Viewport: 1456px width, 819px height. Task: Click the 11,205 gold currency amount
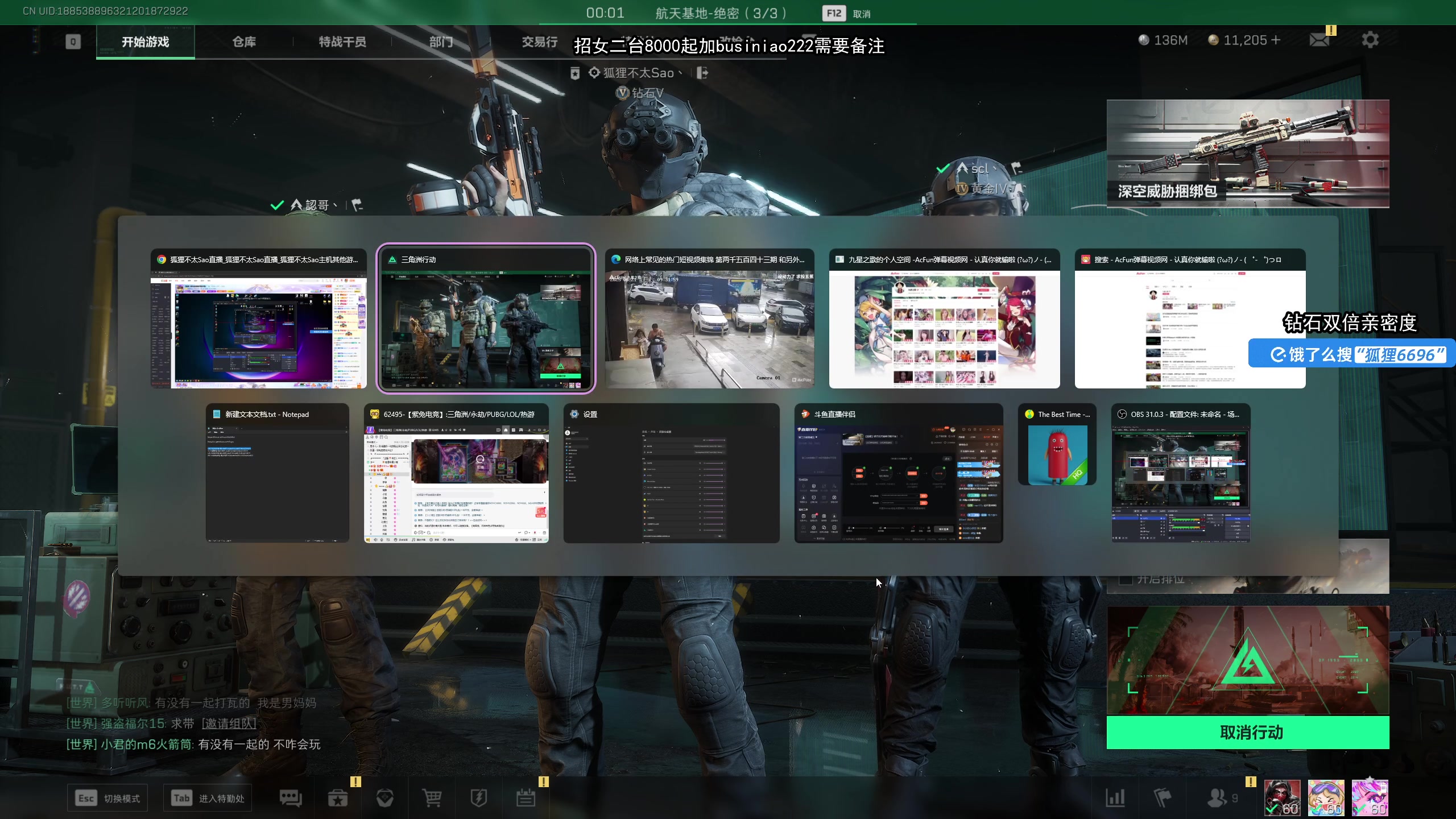tap(1245, 40)
